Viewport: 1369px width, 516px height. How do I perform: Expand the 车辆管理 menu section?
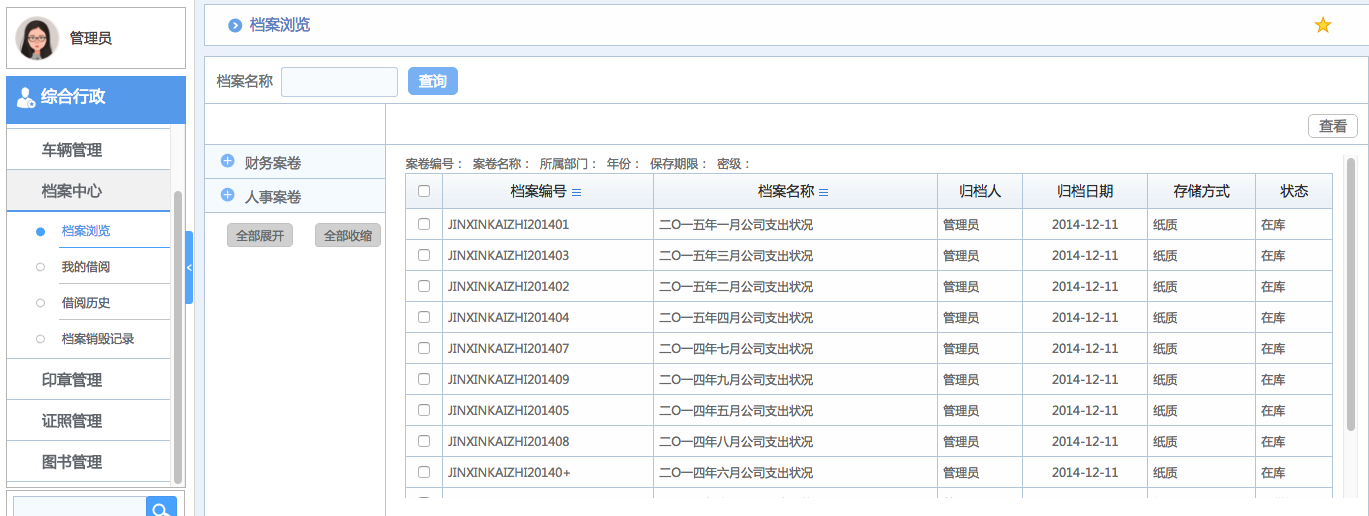coord(72,150)
